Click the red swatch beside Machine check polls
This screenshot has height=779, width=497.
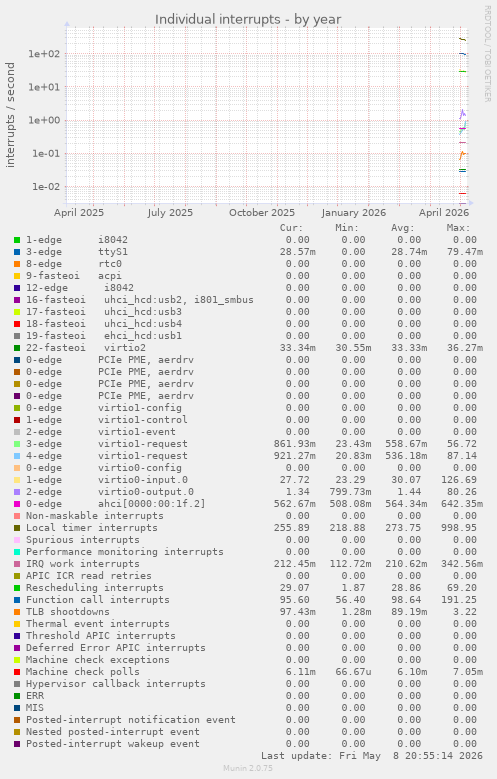coord(17,672)
